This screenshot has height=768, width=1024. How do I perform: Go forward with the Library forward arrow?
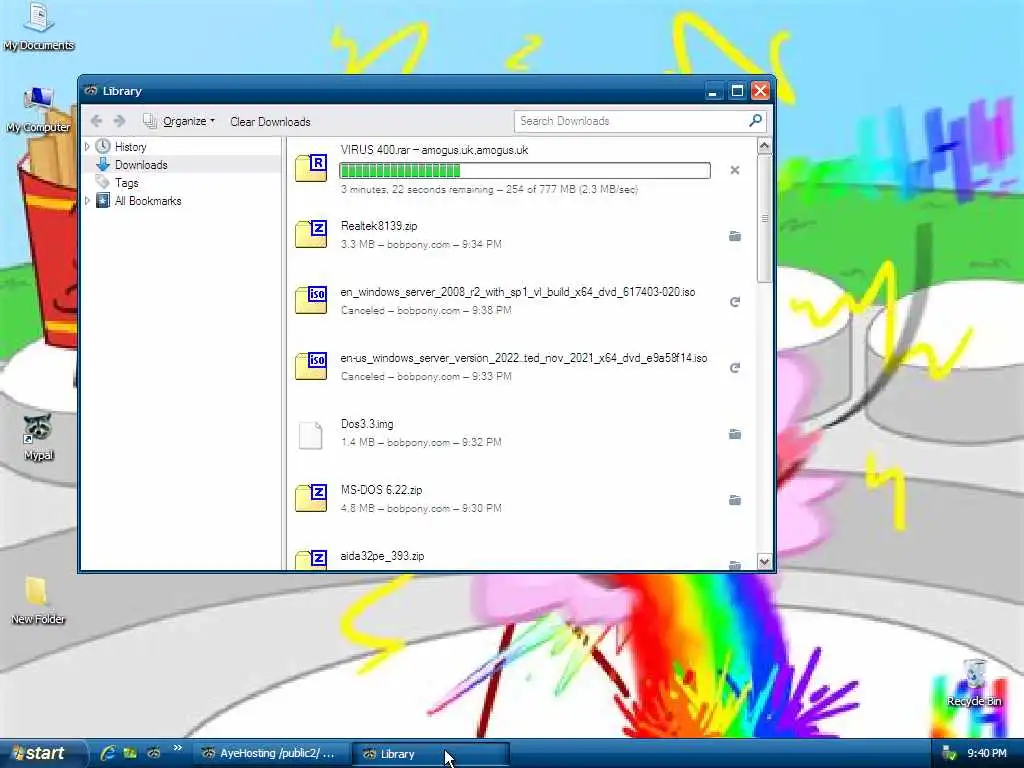coord(119,121)
